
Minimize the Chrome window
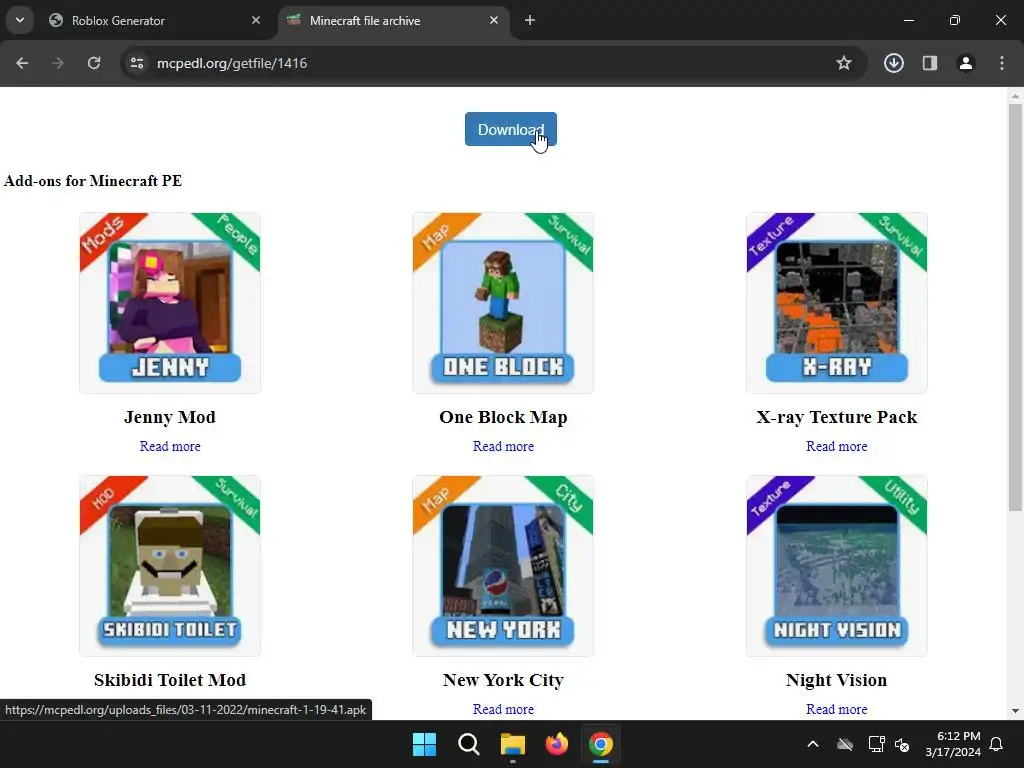908,20
